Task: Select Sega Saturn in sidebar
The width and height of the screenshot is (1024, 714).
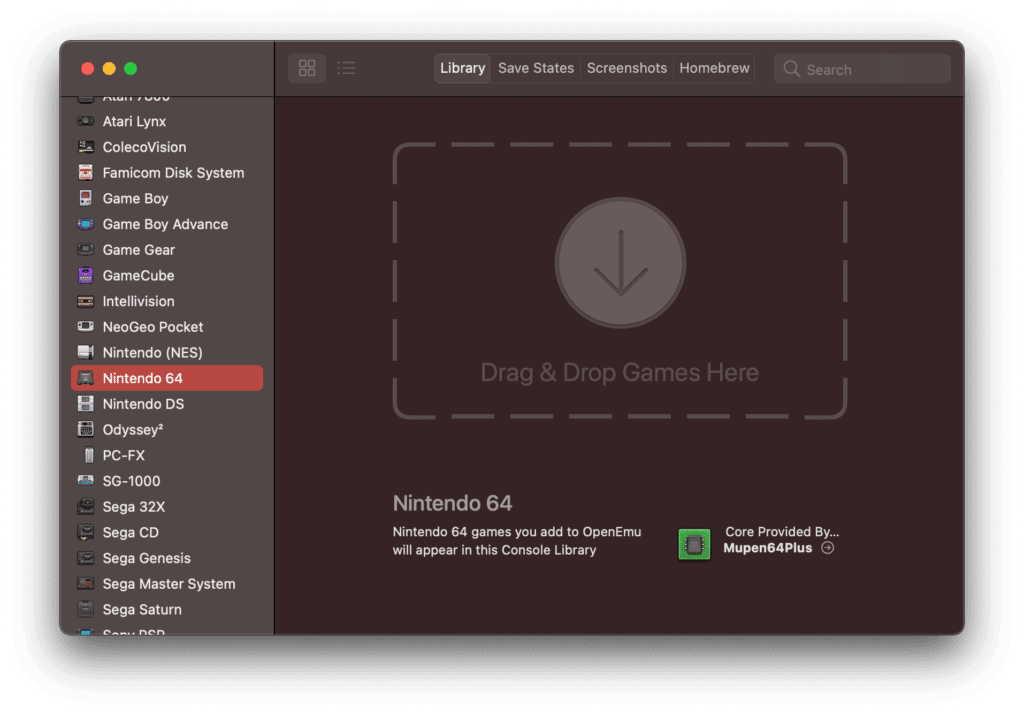Action: pos(142,609)
